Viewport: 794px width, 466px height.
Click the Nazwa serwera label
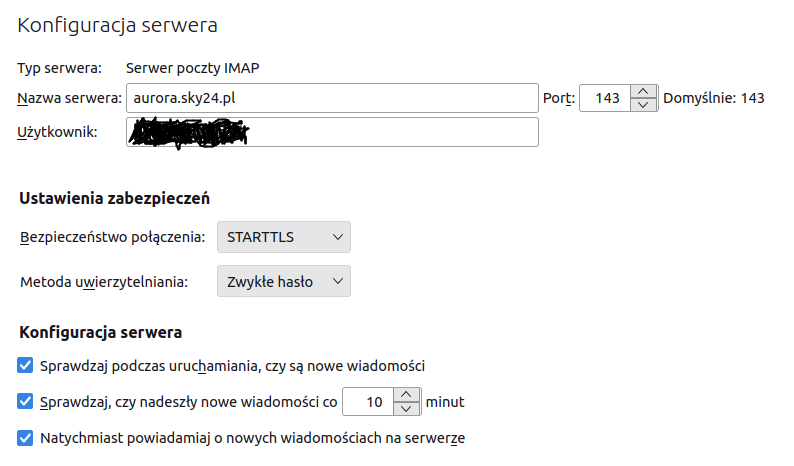point(68,98)
